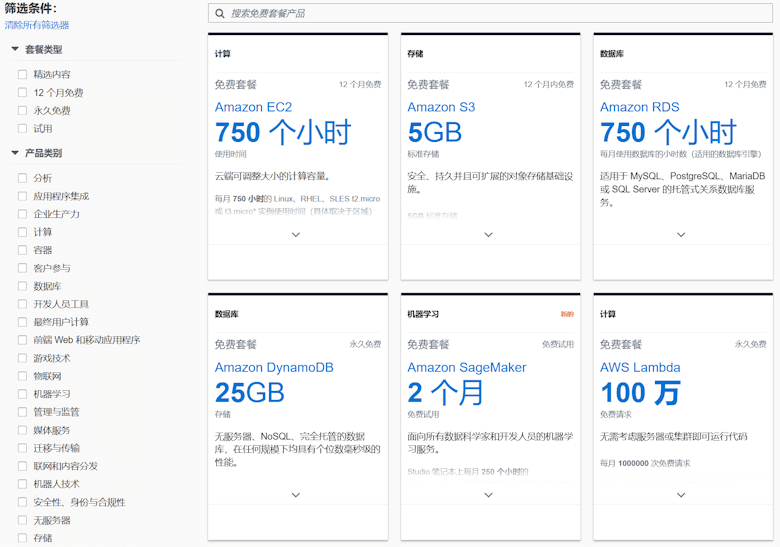Click the 2 个月 text on SageMaker card
Screen dimensions: 780x547
pyautogui.click(x=445, y=393)
